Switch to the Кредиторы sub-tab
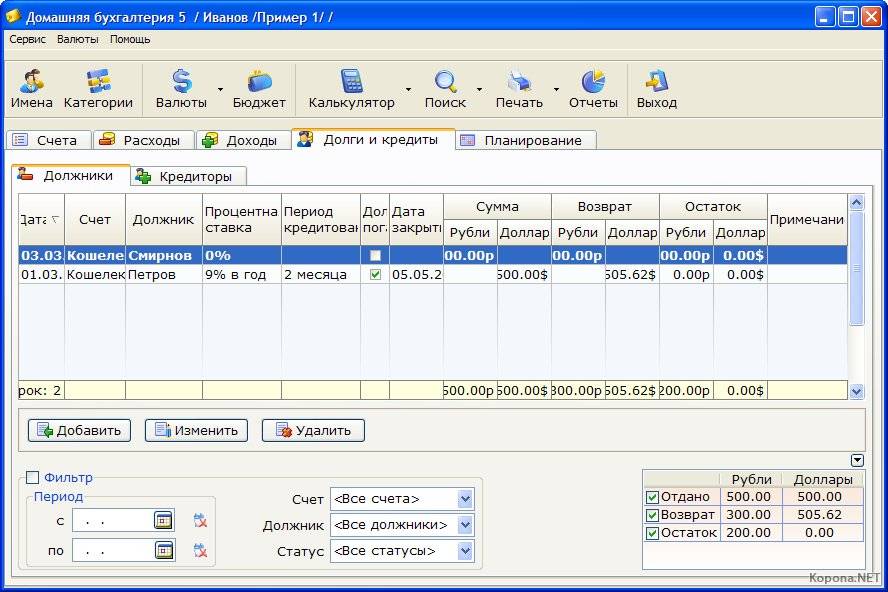Viewport: 888px width, 592px height. [x=189, y=176]
